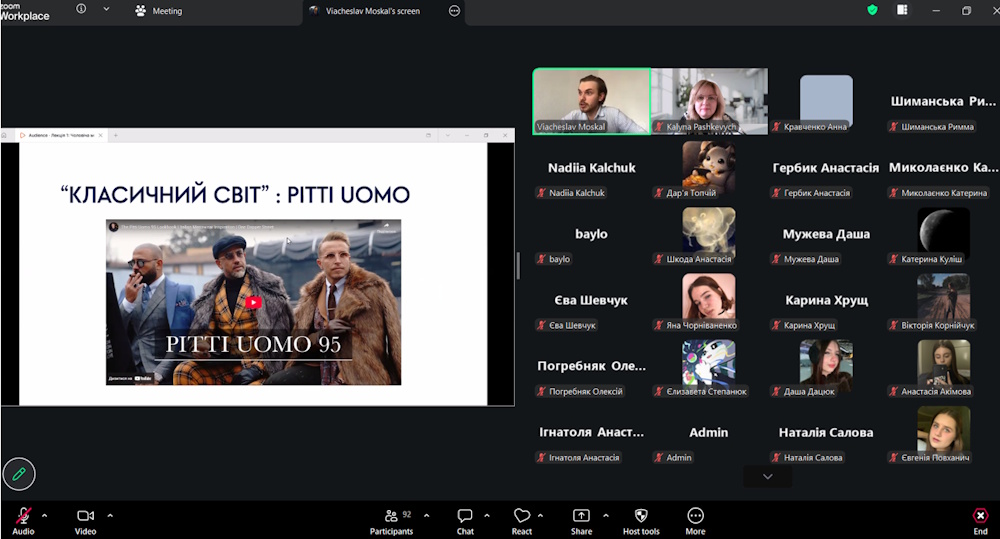Image resolution: width=1000 pixels, height=539 pixels.
Task: Switch the view layout icon
Action: [902, 10]
